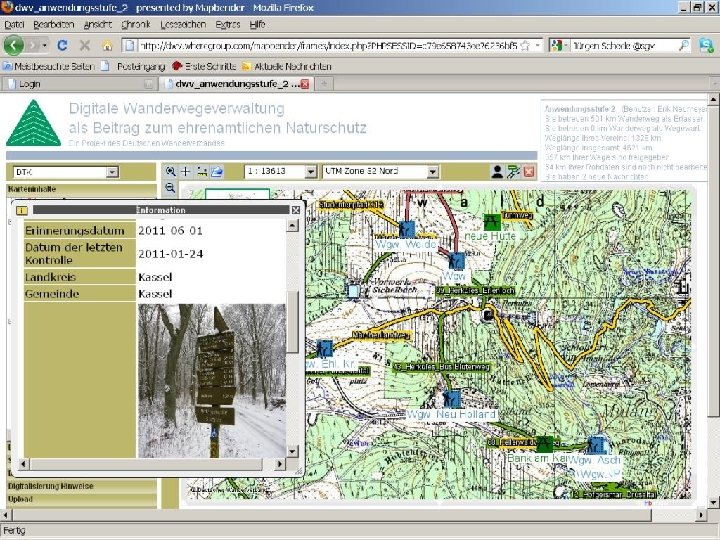Click hiker marker above Wgw. Asch label
This screenshot has width=720, height=540.
[x=596, y=445]
